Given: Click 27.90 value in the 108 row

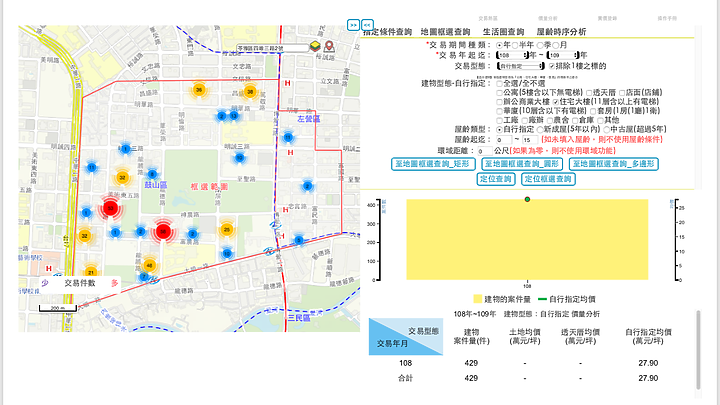Looking at the screenshot, I should pos(648,363).
